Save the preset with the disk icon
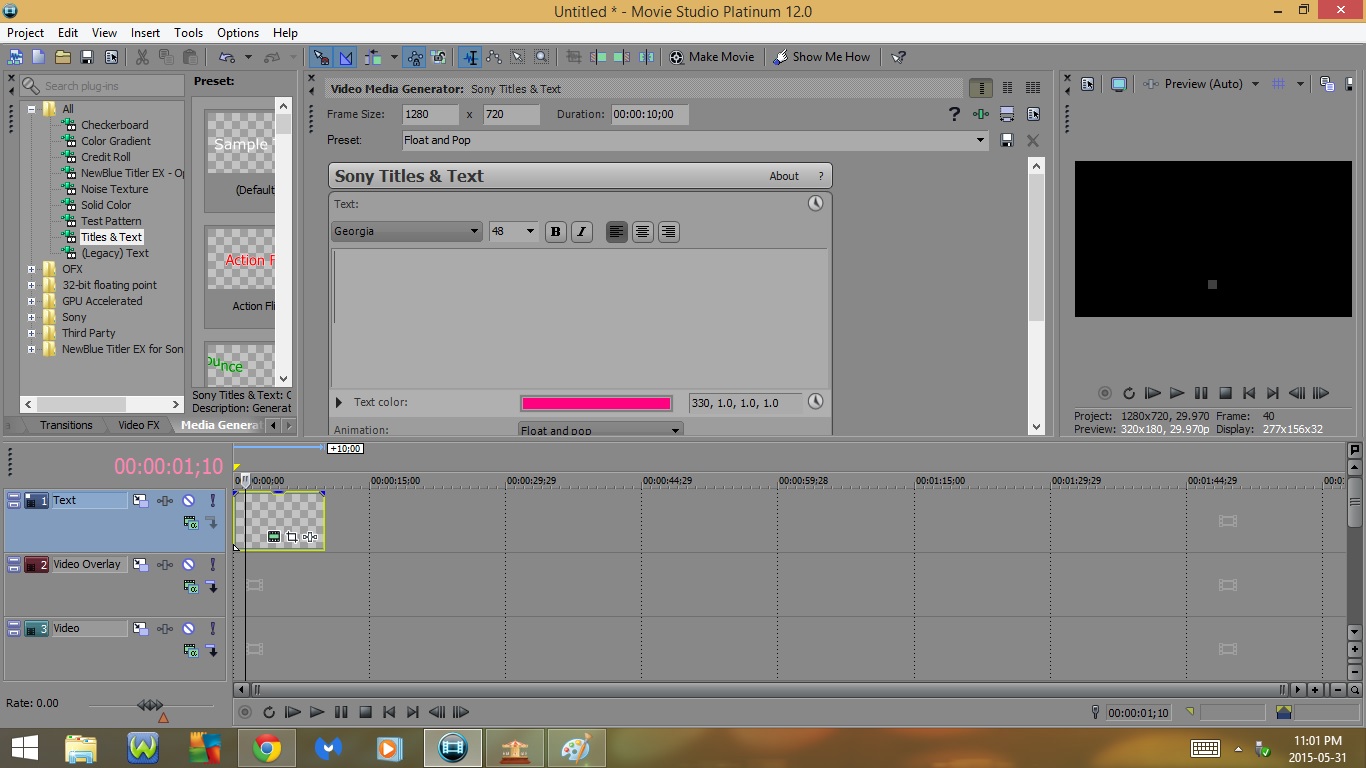Screen dimensions: 1366x768 [1007, 141]
